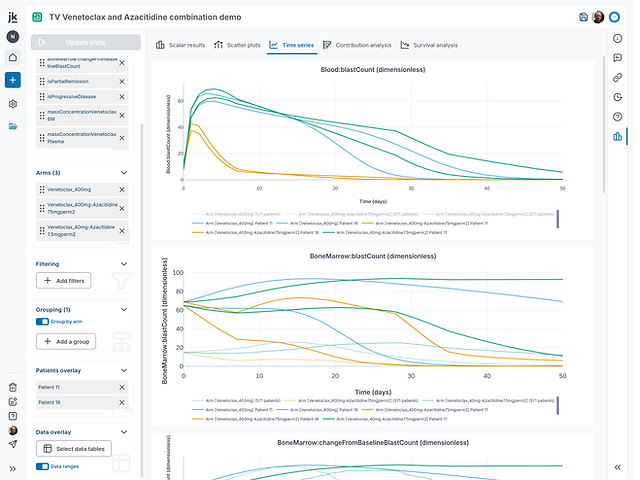Open the Contribution analysis tab
Screen dimensions: 640x480
[357, 45]
